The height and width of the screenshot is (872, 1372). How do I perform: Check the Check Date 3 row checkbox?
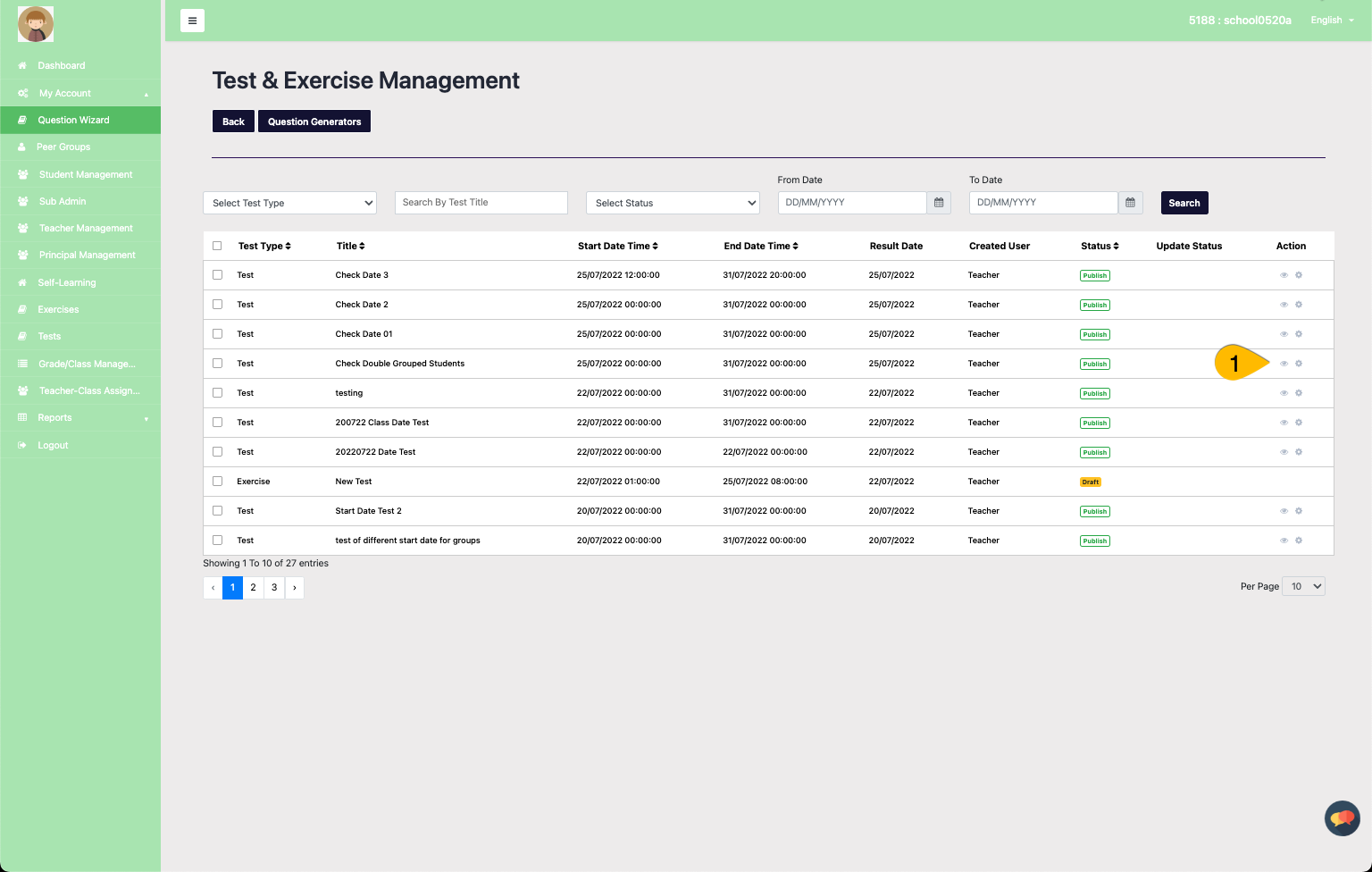217,275
